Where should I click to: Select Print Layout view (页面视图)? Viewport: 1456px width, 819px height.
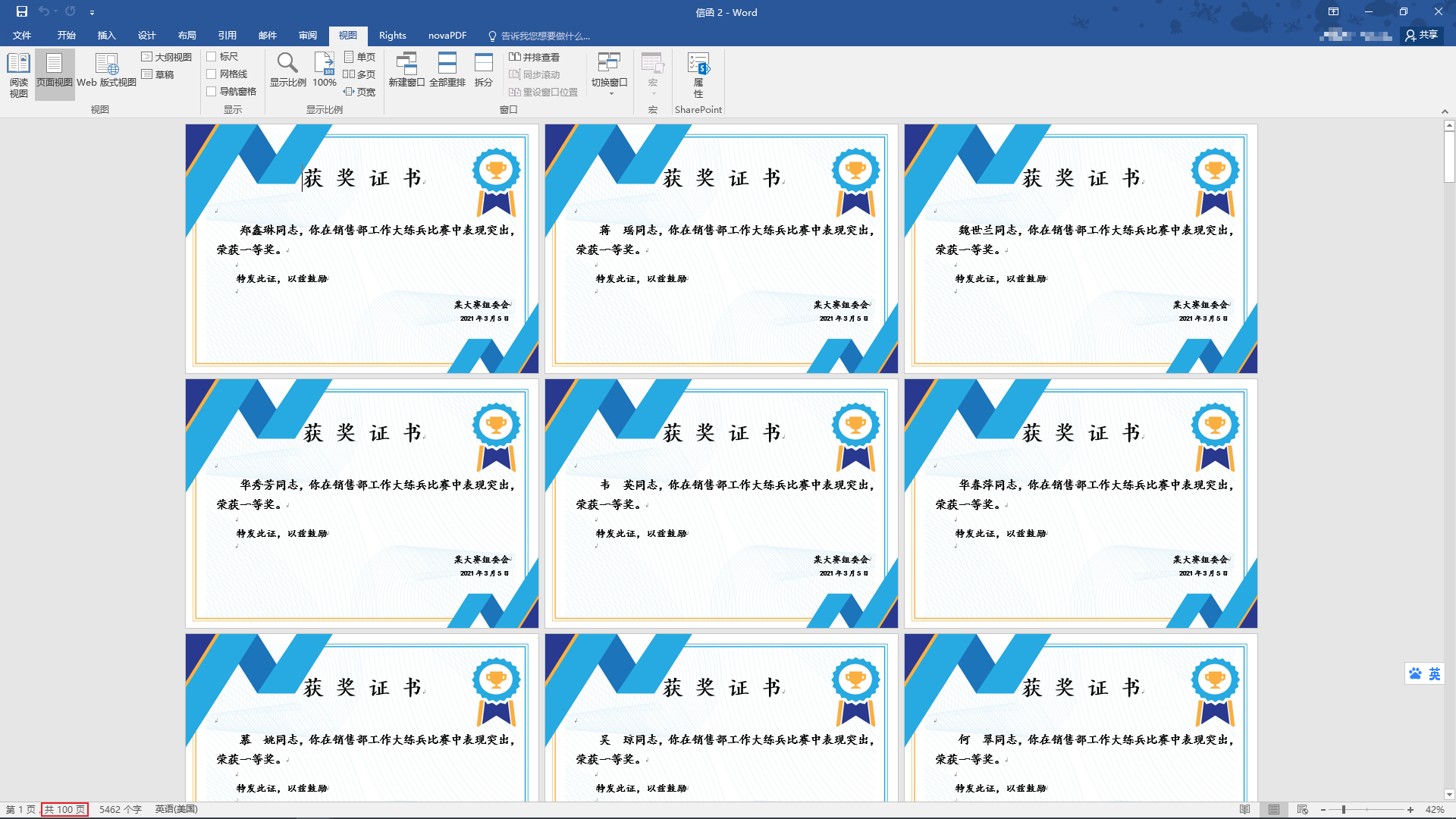[55, 75]
